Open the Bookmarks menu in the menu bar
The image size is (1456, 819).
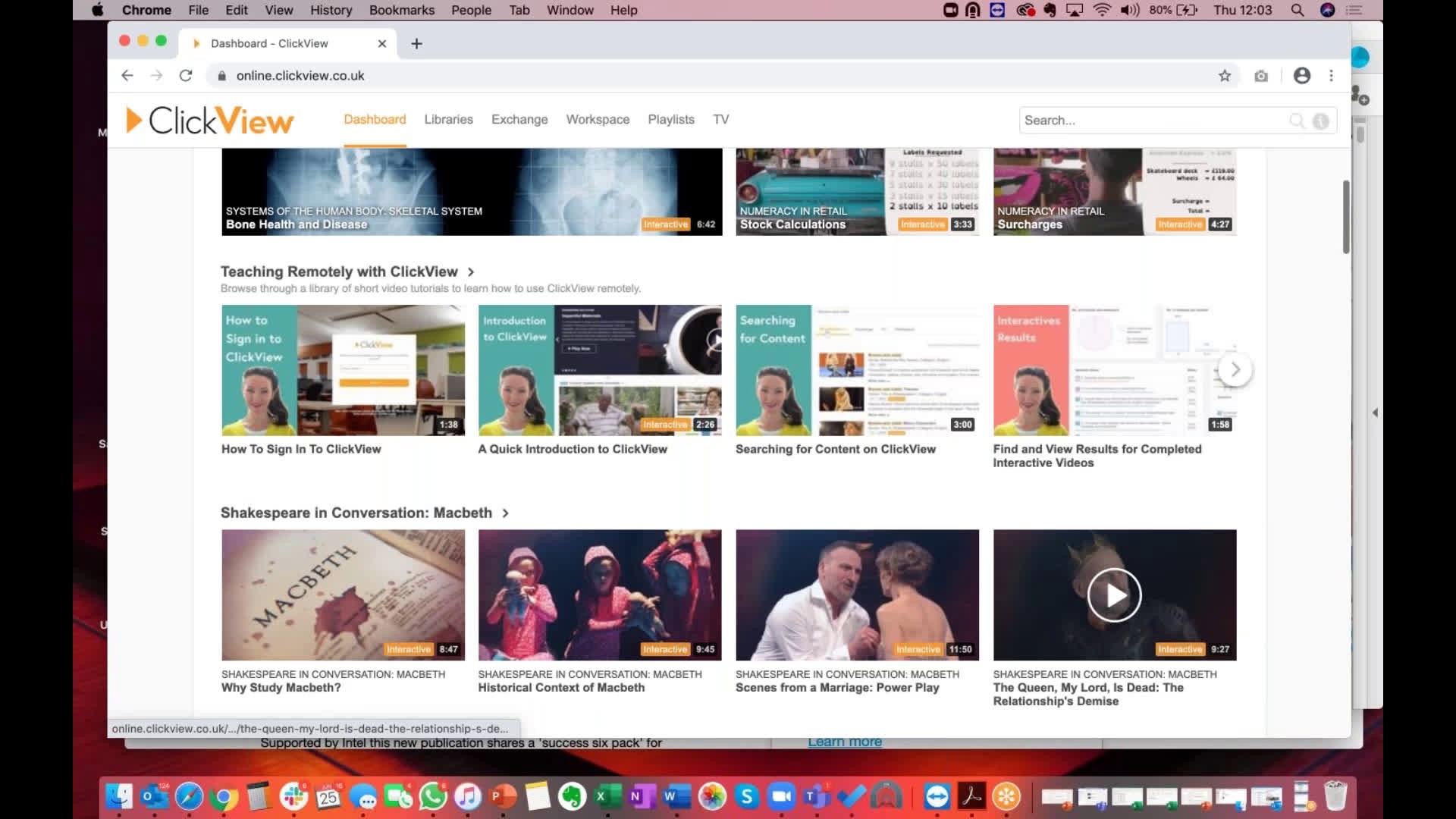(400, 10)
